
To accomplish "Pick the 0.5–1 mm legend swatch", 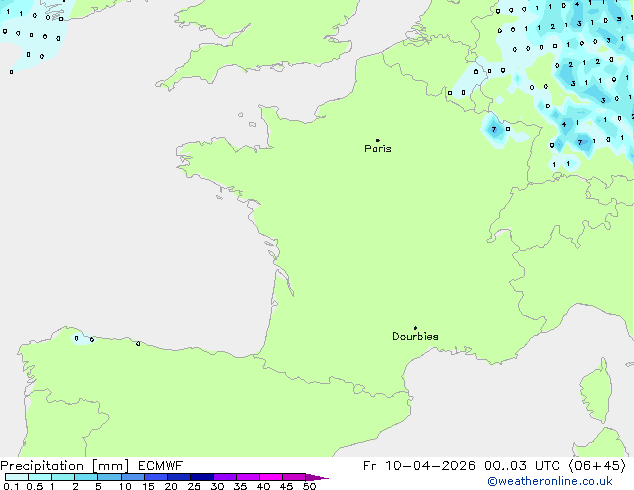I will 40,477.
